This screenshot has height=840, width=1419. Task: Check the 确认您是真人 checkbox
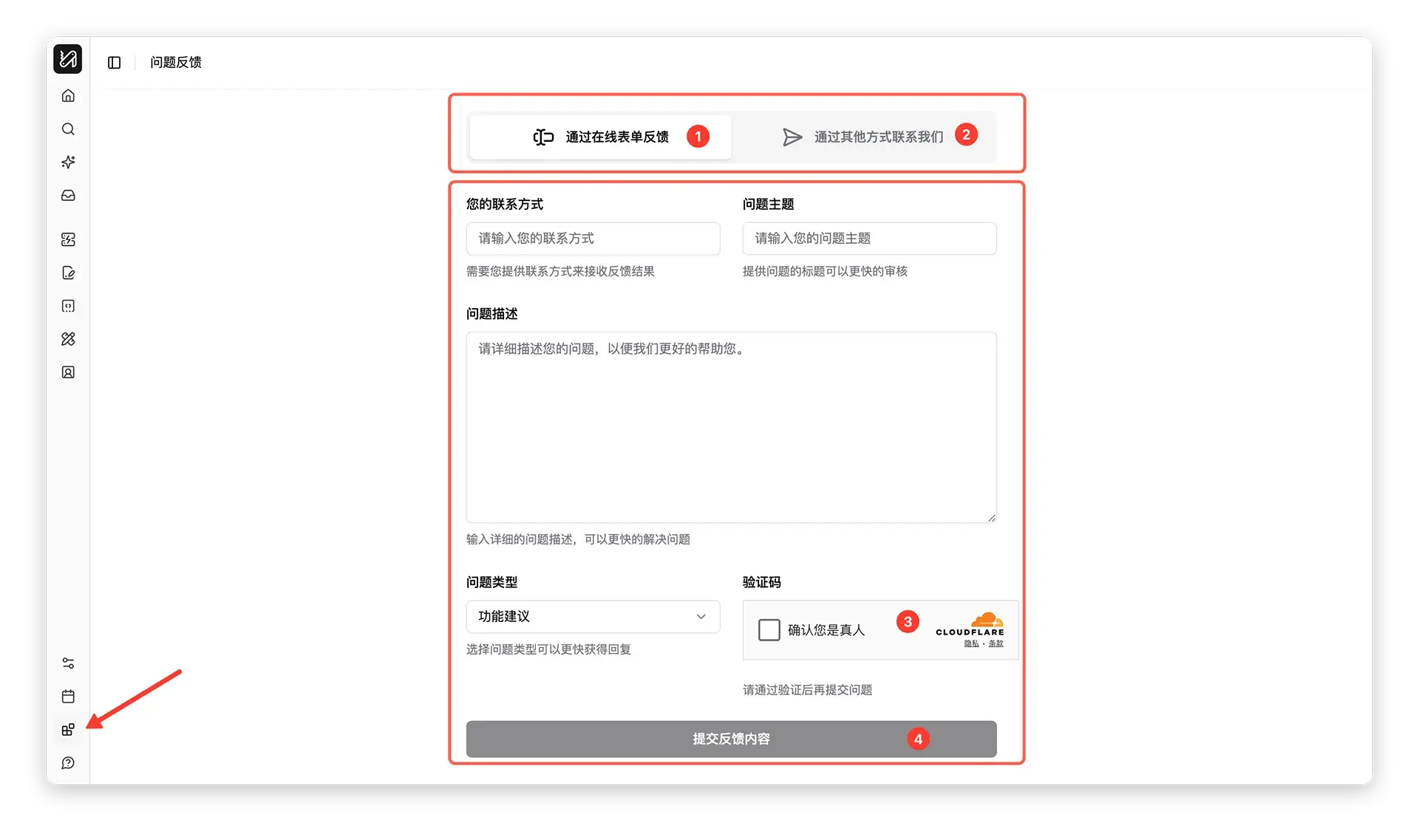tap(769, 630)
